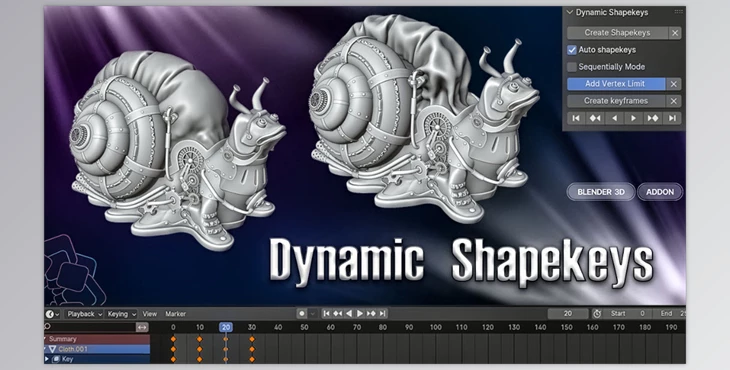This screenshot has width=730, height=370.
Task: Expand the Key channel row
Action: (47, 359)
